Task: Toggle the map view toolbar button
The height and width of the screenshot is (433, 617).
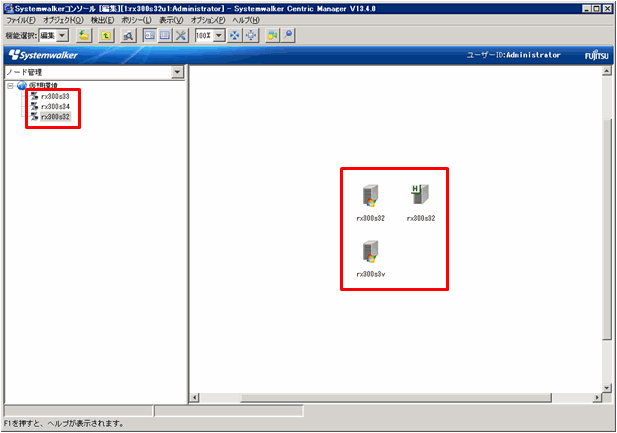Action: 150,35
